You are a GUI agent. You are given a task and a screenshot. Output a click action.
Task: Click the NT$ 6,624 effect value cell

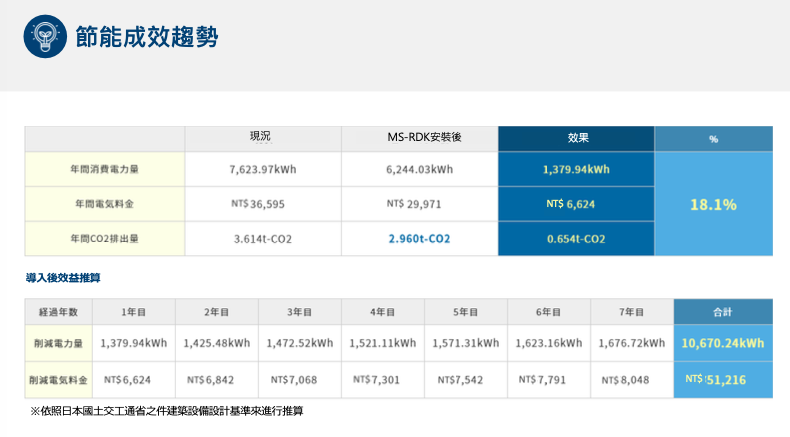pos(576,204)
